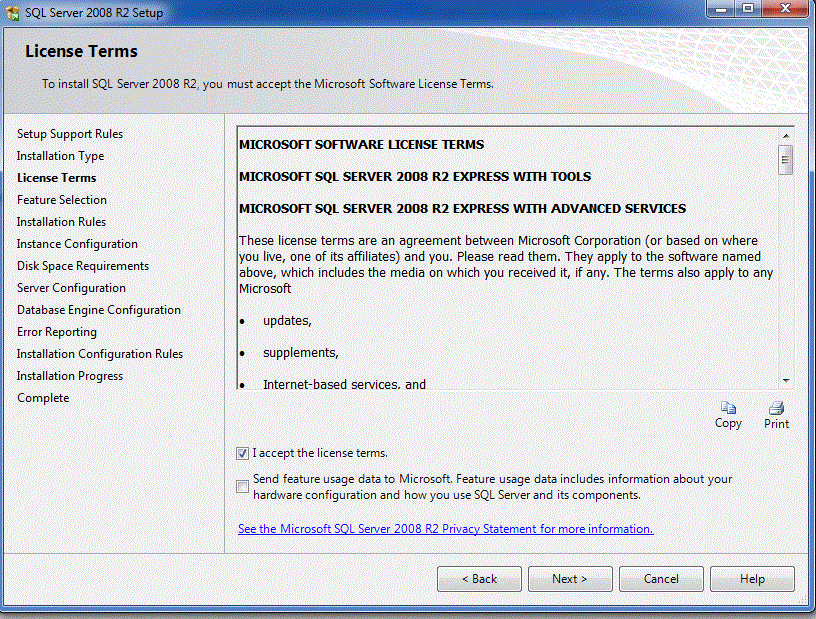Select the Installation Type step
This screenshot has height=619, width=816.
(60, 156)
